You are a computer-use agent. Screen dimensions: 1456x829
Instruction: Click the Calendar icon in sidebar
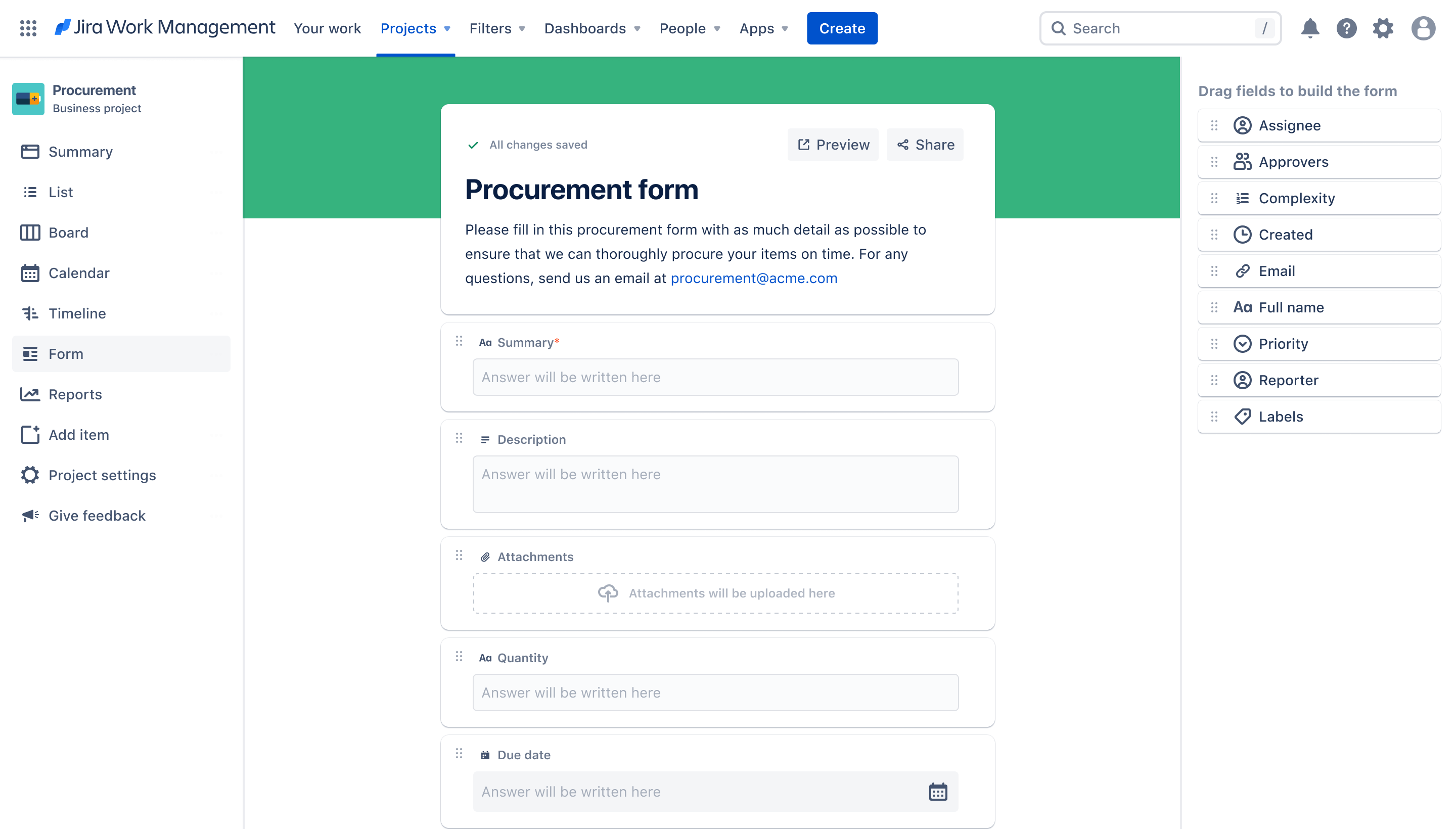coord(30,273)
